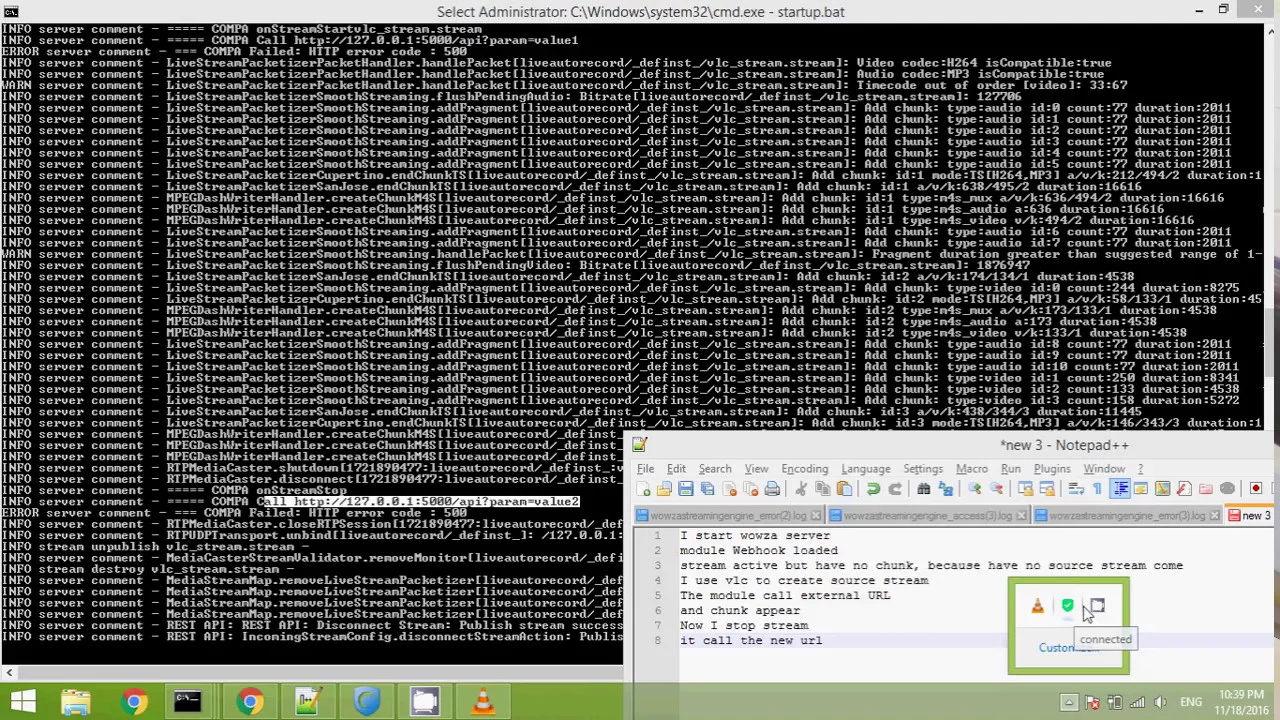This screenshot has width=1280, height=720.
Task: Click the green shield tray popup icon
Action: click(x=1067, y=606)
